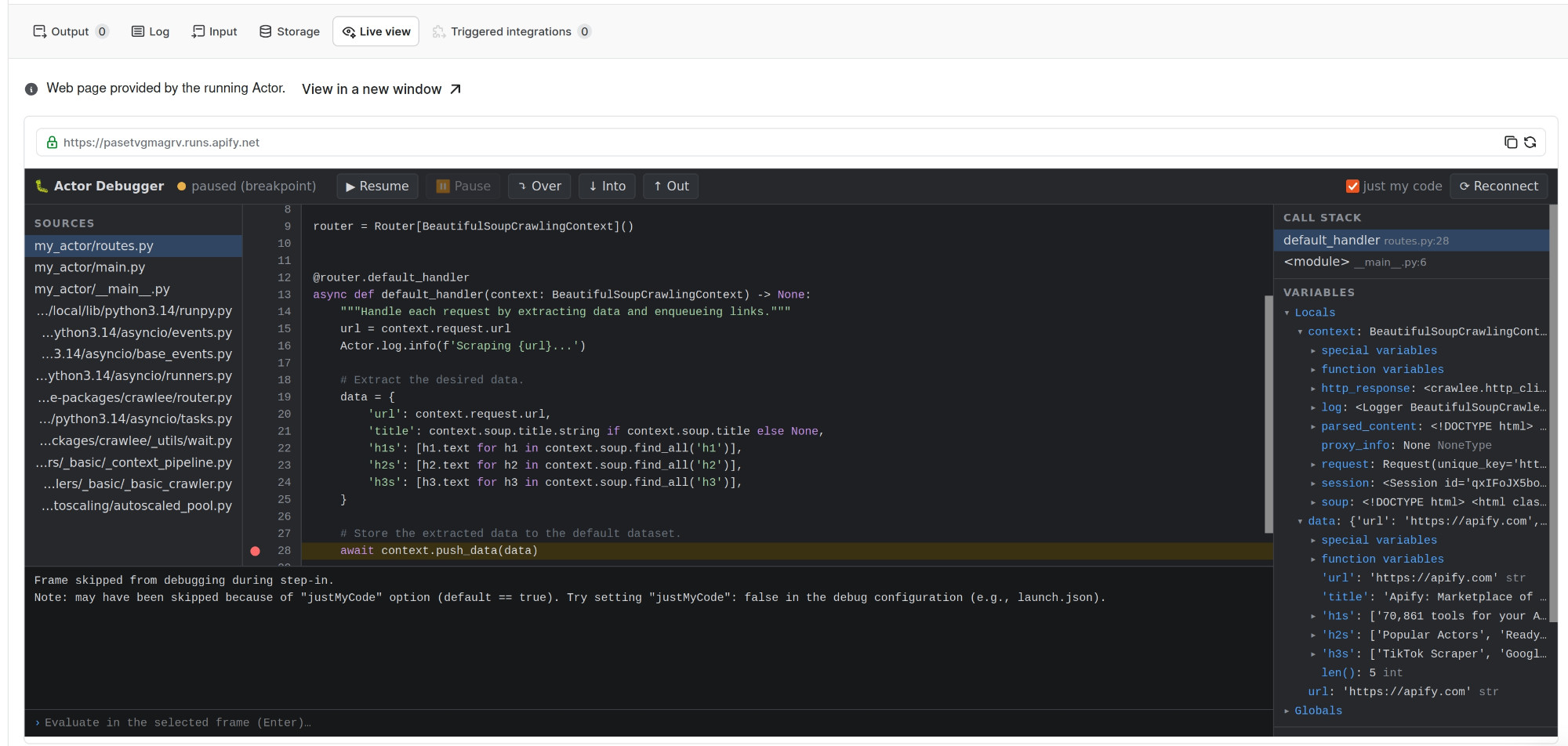Image resolution: width=1568 pixels, height=746 pixels.
Task: Click the Storage database icon
Action: [266, 31]
